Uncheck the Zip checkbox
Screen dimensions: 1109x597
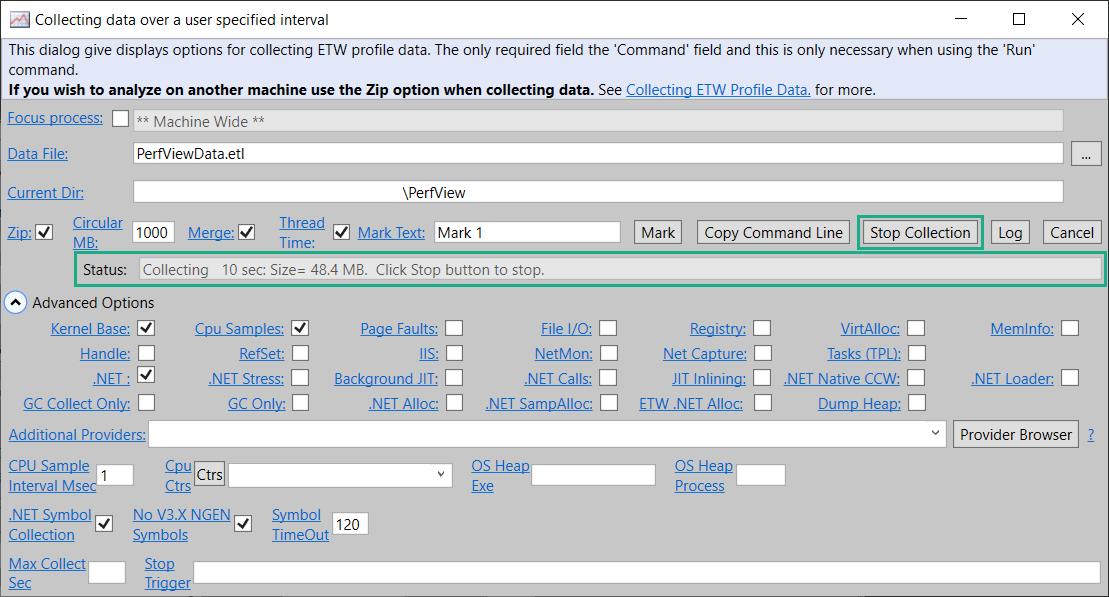[x=44, y=233]
